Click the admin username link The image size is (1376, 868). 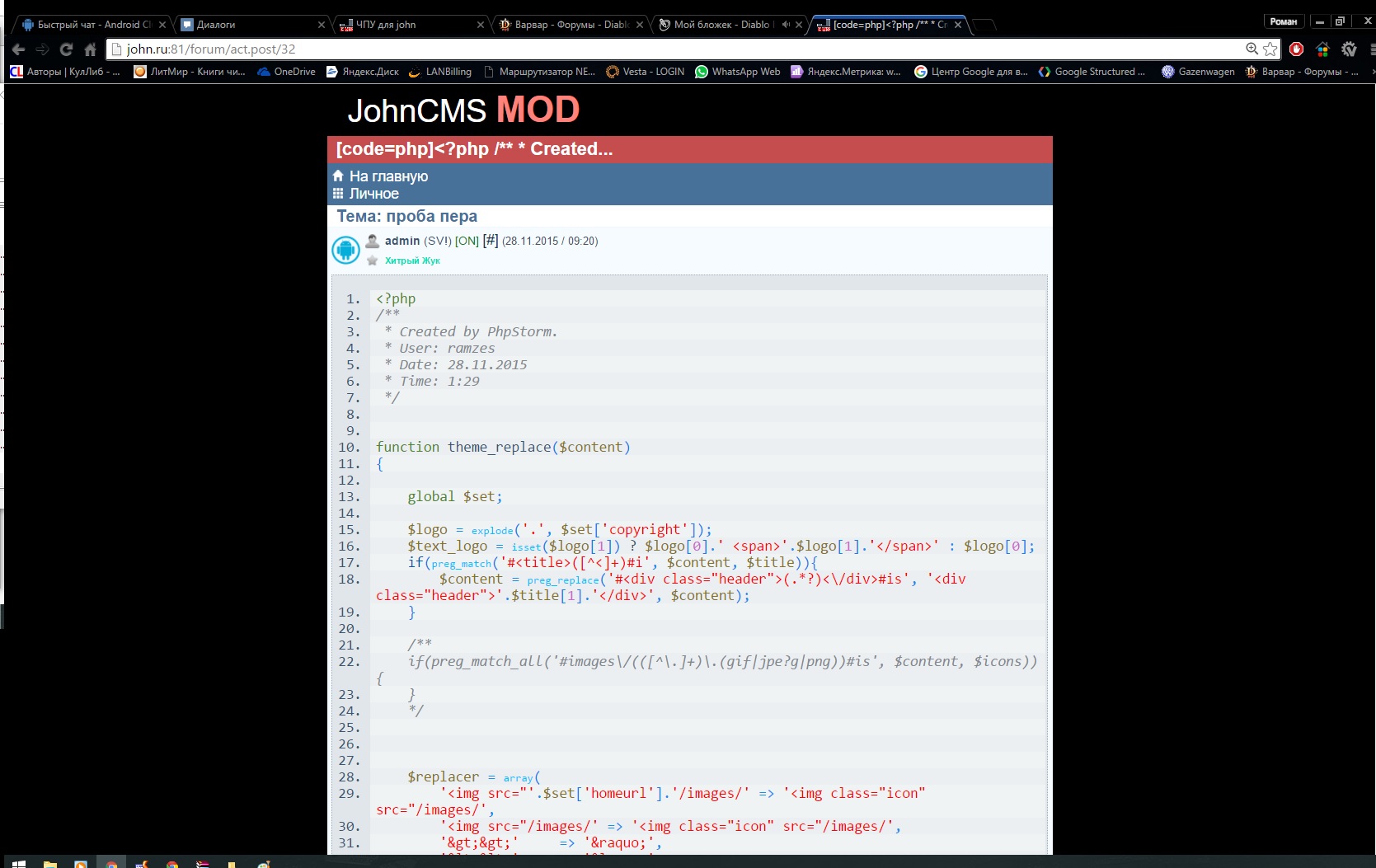402,241
